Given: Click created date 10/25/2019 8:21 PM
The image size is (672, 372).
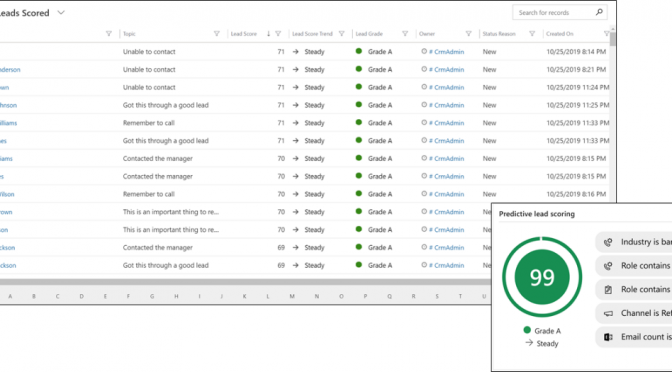Looking at the screenshot, I should point(576,69).
